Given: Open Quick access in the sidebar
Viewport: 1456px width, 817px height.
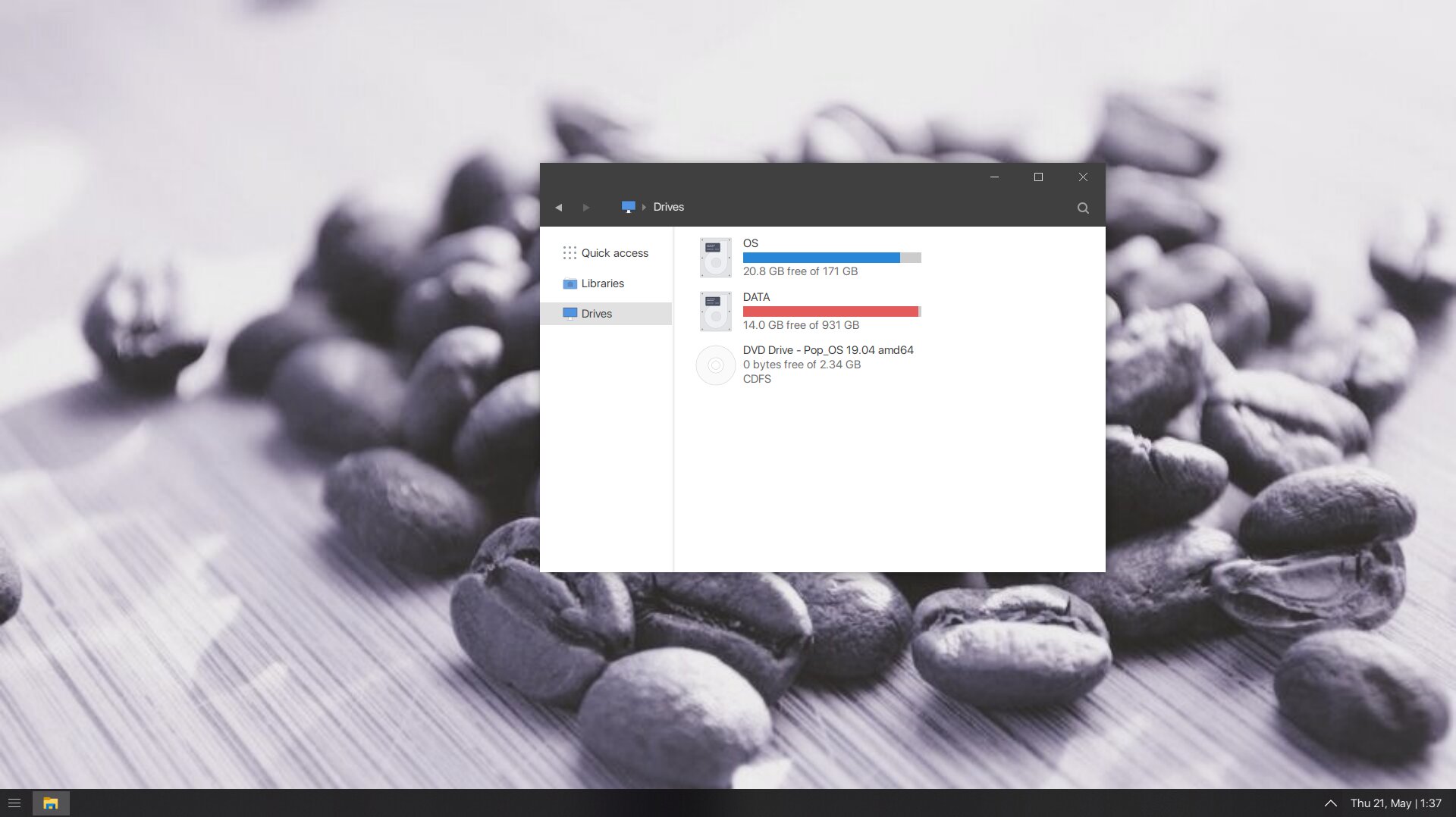Looking at the screenshot, I should [x=606, y=253].
